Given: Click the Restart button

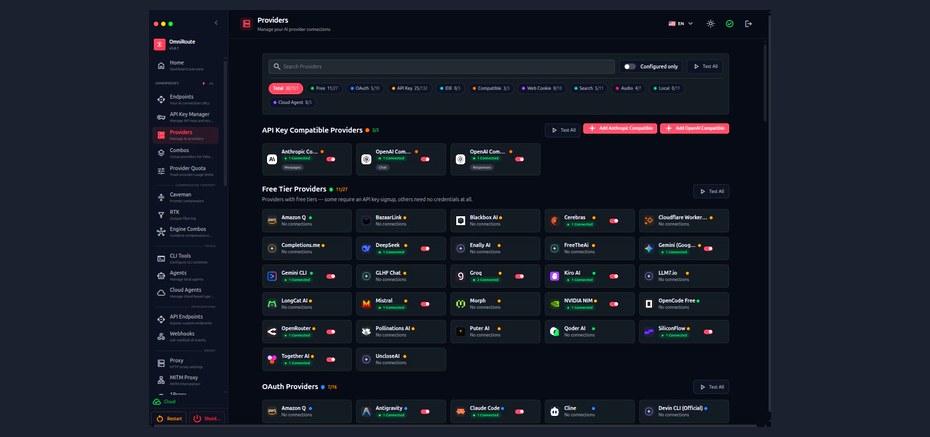Looking at the screenshot, I should (x=169, y=419).
